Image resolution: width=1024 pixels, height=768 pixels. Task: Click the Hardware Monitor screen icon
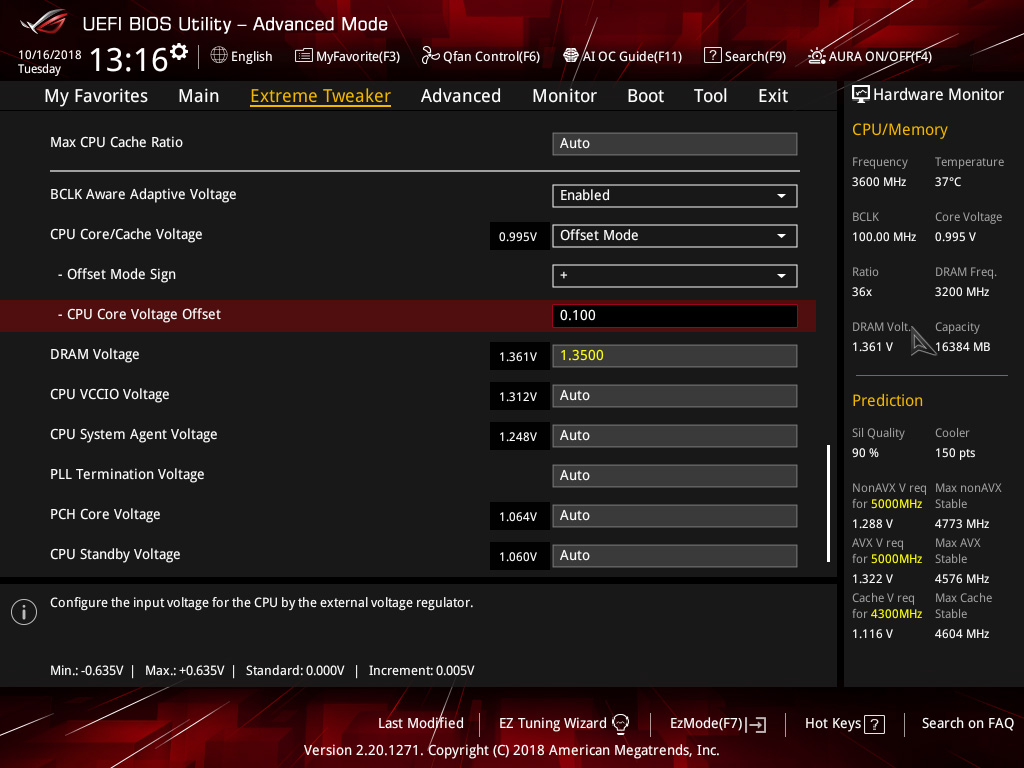pyautogui.click(x=861, y=95)
